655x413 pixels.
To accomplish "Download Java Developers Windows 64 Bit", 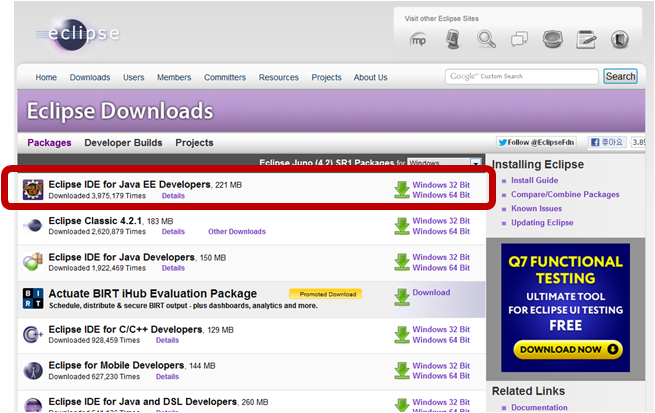I will click(441, 268).
